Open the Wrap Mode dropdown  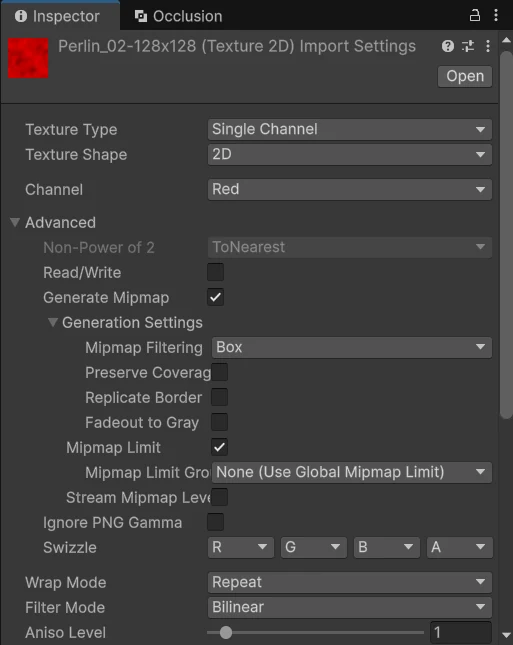[x=350, y=582]
